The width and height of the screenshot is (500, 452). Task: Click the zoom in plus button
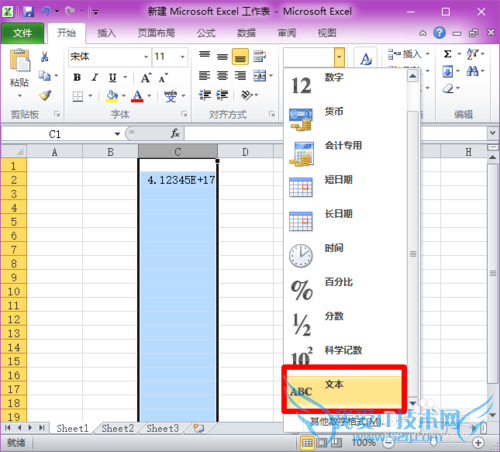pyautogui.click(x=478, y=443)
